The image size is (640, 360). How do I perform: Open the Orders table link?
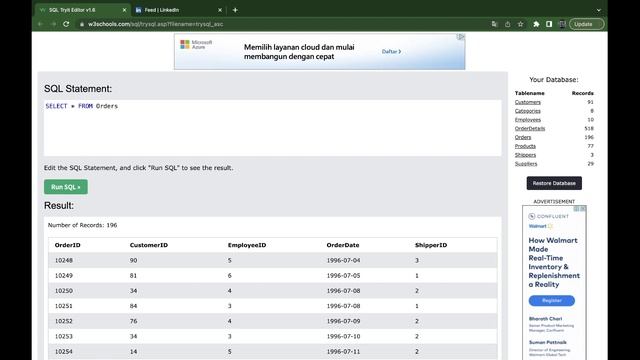click(523, 137)
